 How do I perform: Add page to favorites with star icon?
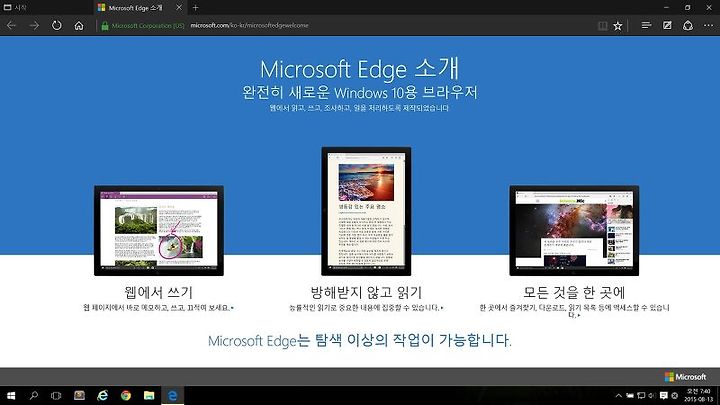pyautogui.click(x=618, y=26)
